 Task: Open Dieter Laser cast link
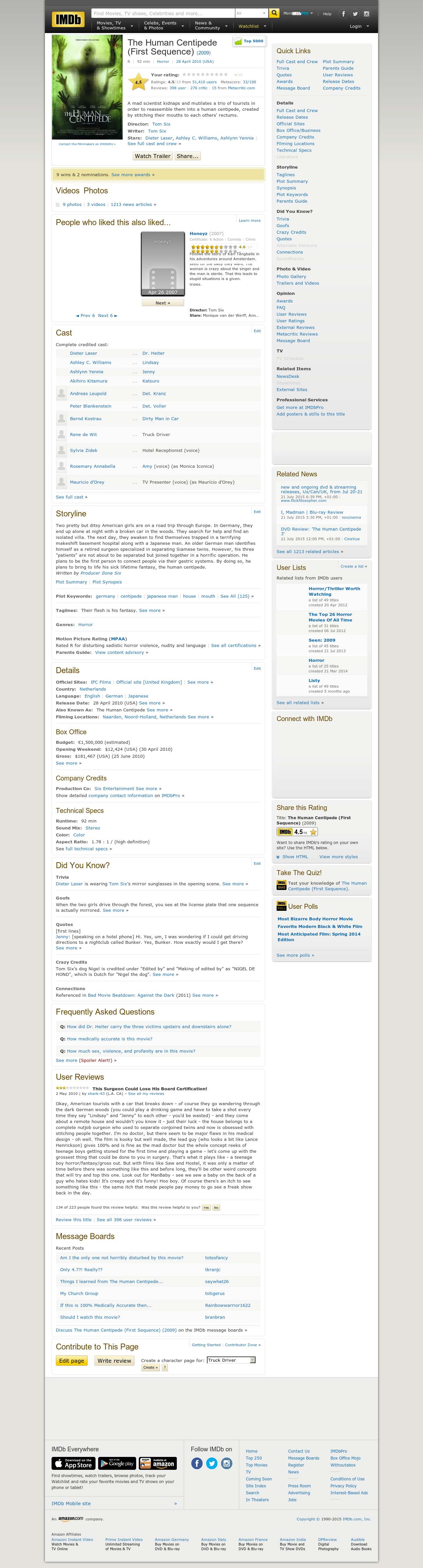tap(83, 353)
